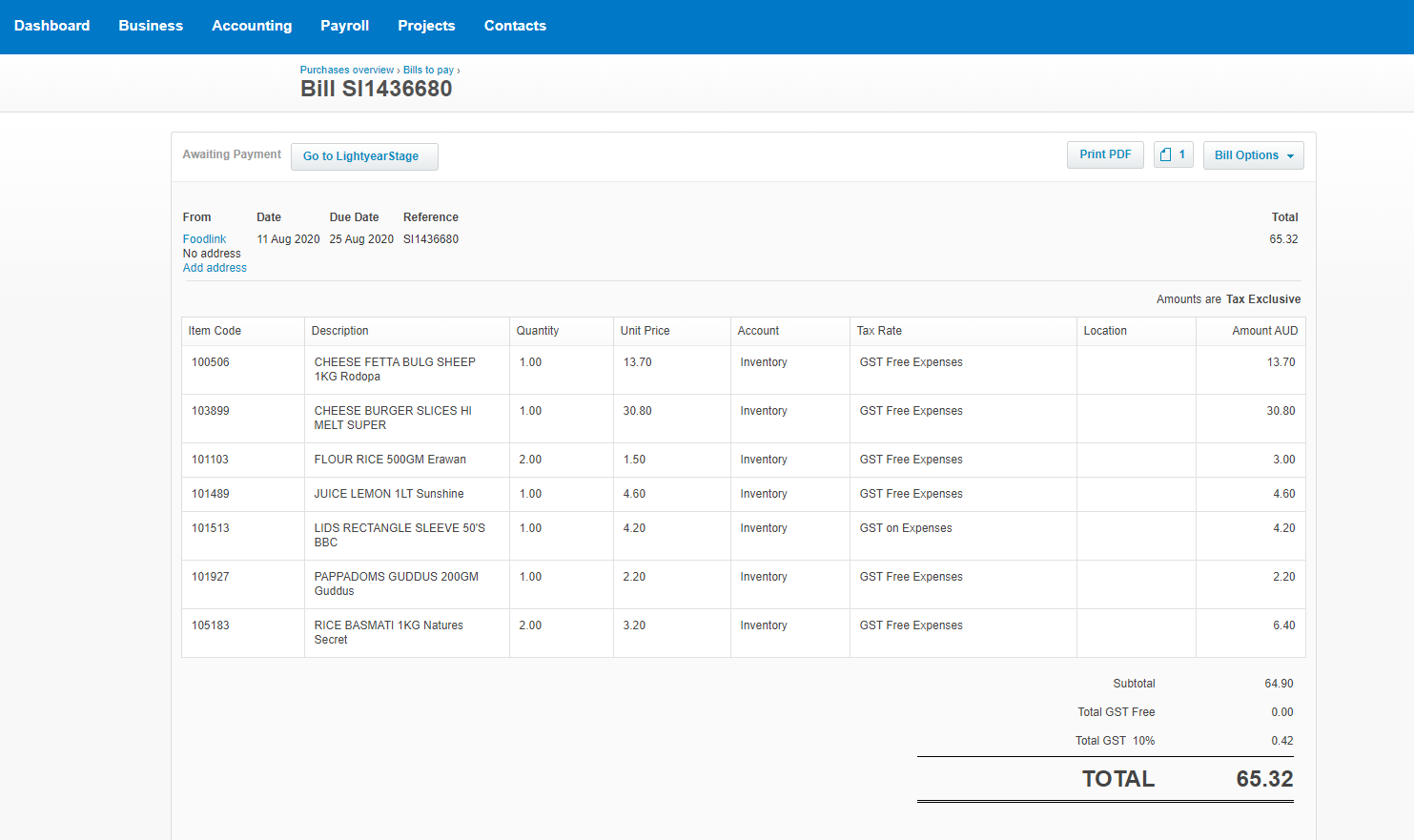
Task: Select item code 101103
Action: 210,460
